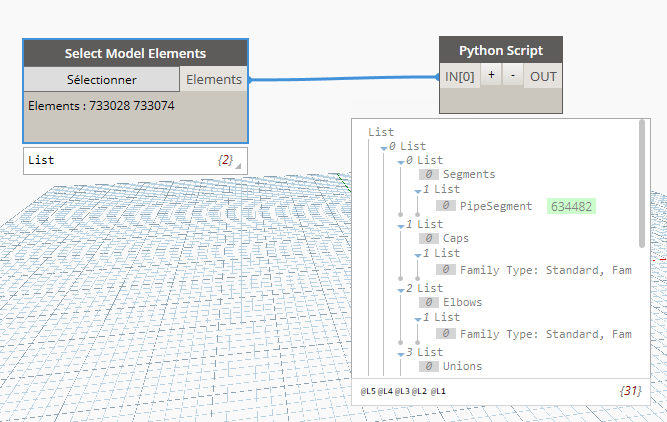The image size is (667, 422).
Task: Collapse the 1 List containing PipeSegment
Action: click(x=418, y=191)
